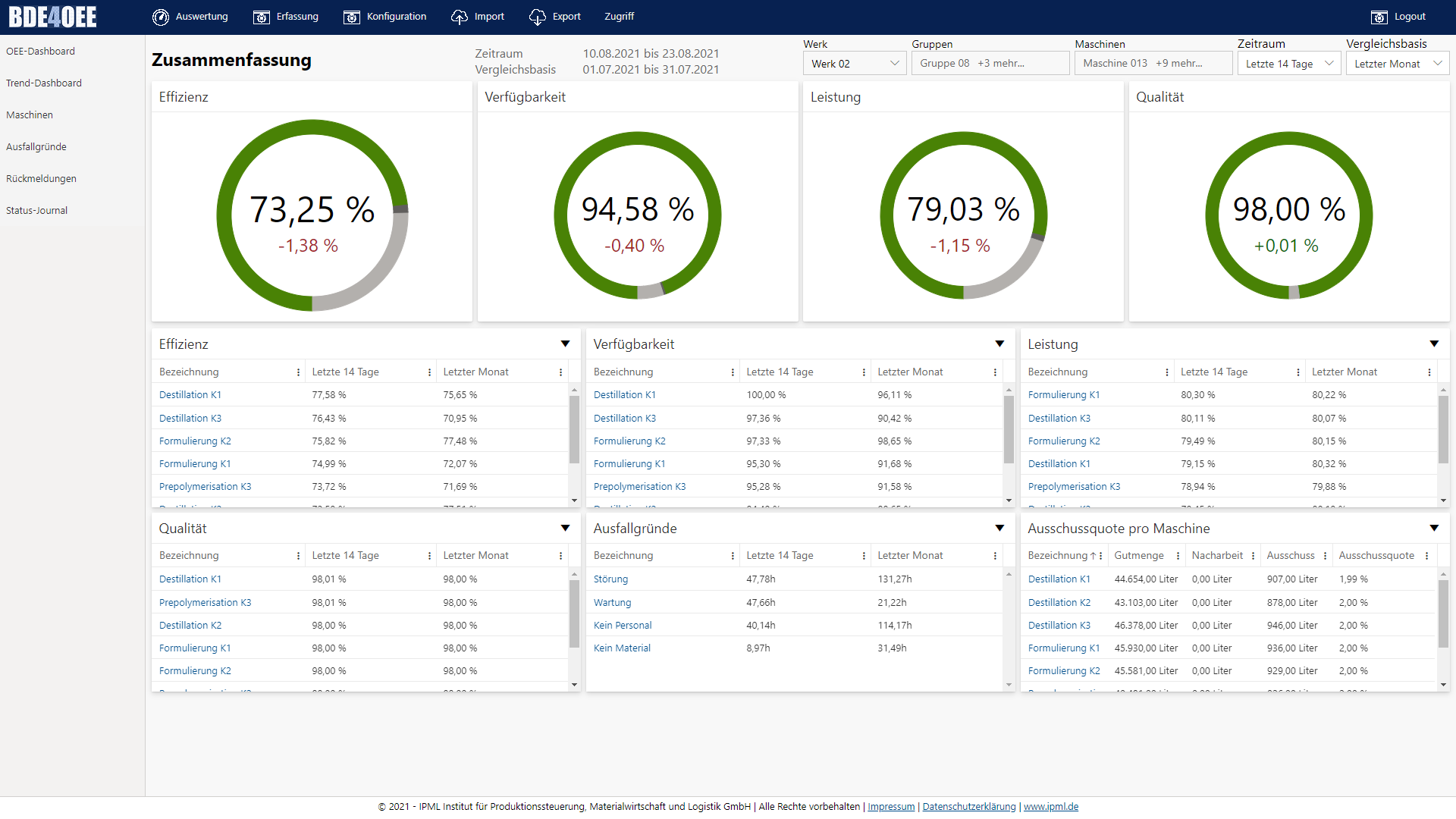Open the Impressum link
Image resolution: width=1456 pixels, height=819 pixels.
[891, 807]
